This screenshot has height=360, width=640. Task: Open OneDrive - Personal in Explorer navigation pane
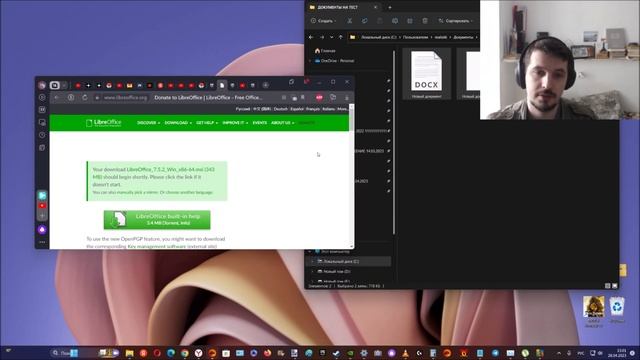[334, 61]
